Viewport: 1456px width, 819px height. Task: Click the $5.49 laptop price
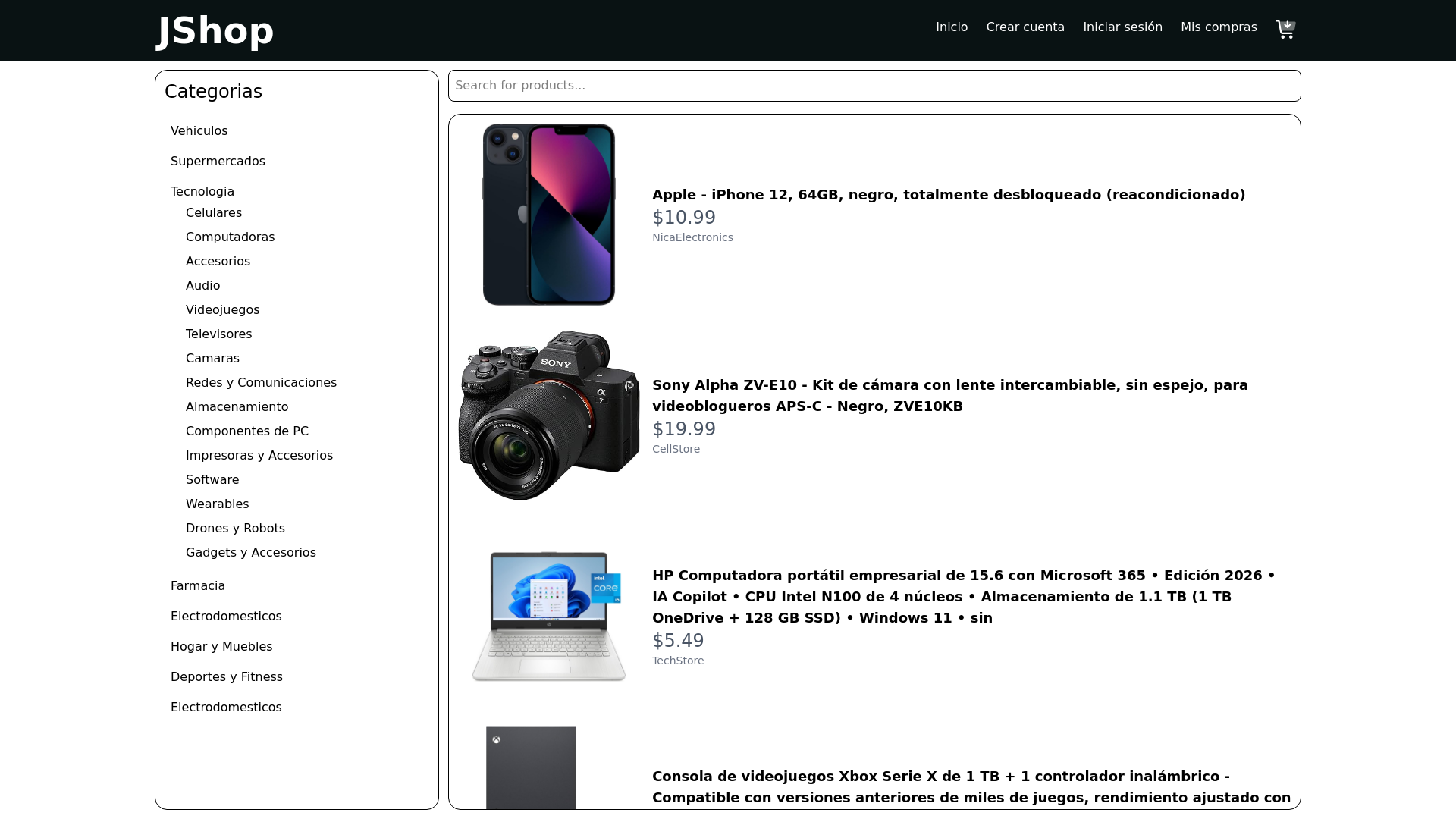click(678, 641)
